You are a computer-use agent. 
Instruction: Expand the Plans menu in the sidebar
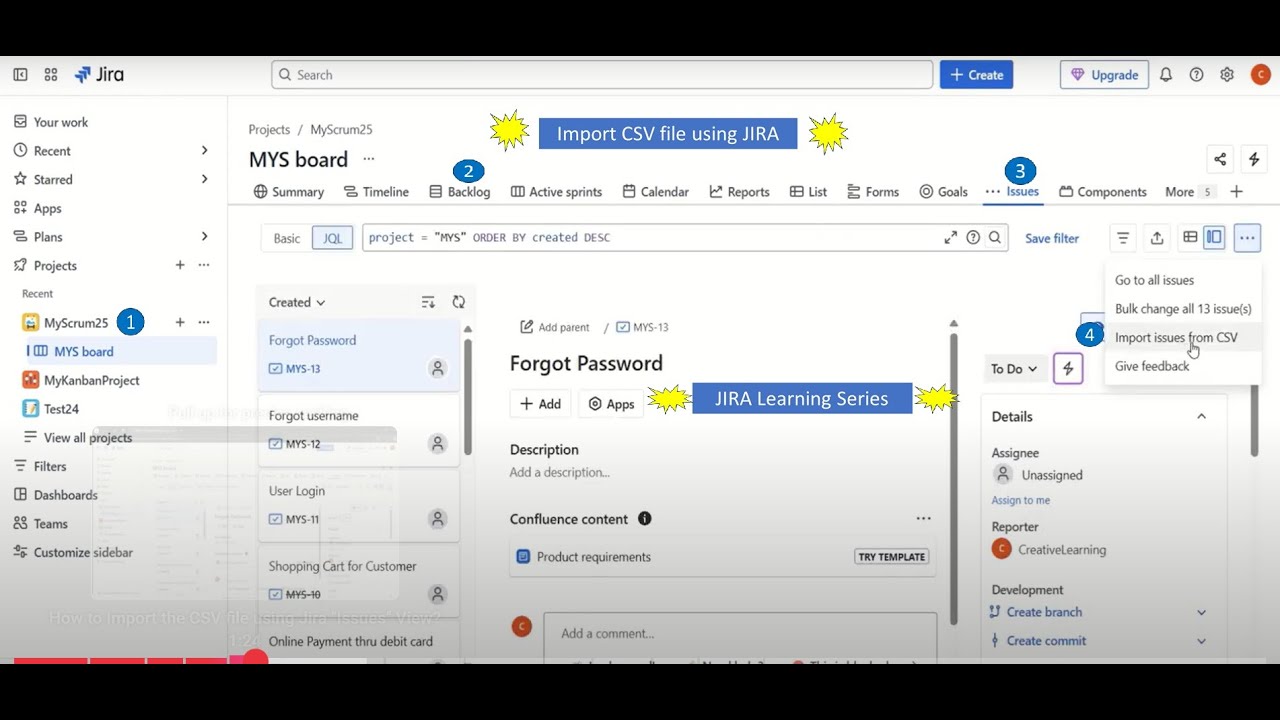coord(204,237)
